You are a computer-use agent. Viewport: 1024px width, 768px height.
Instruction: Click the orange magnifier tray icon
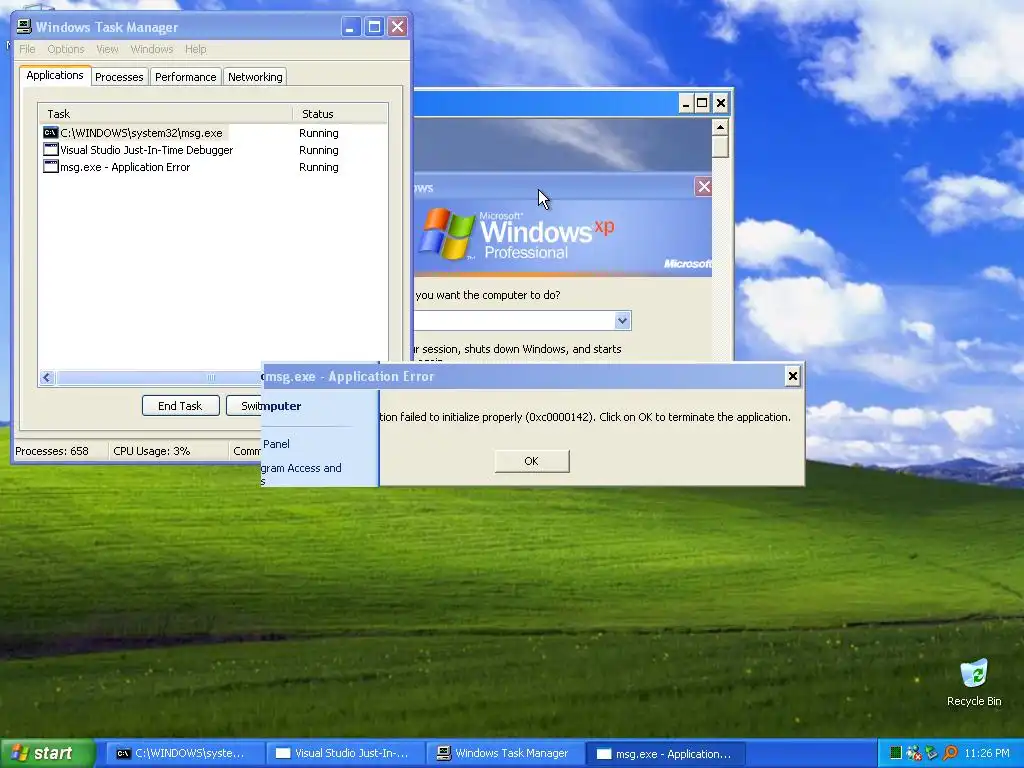(950, 753)
